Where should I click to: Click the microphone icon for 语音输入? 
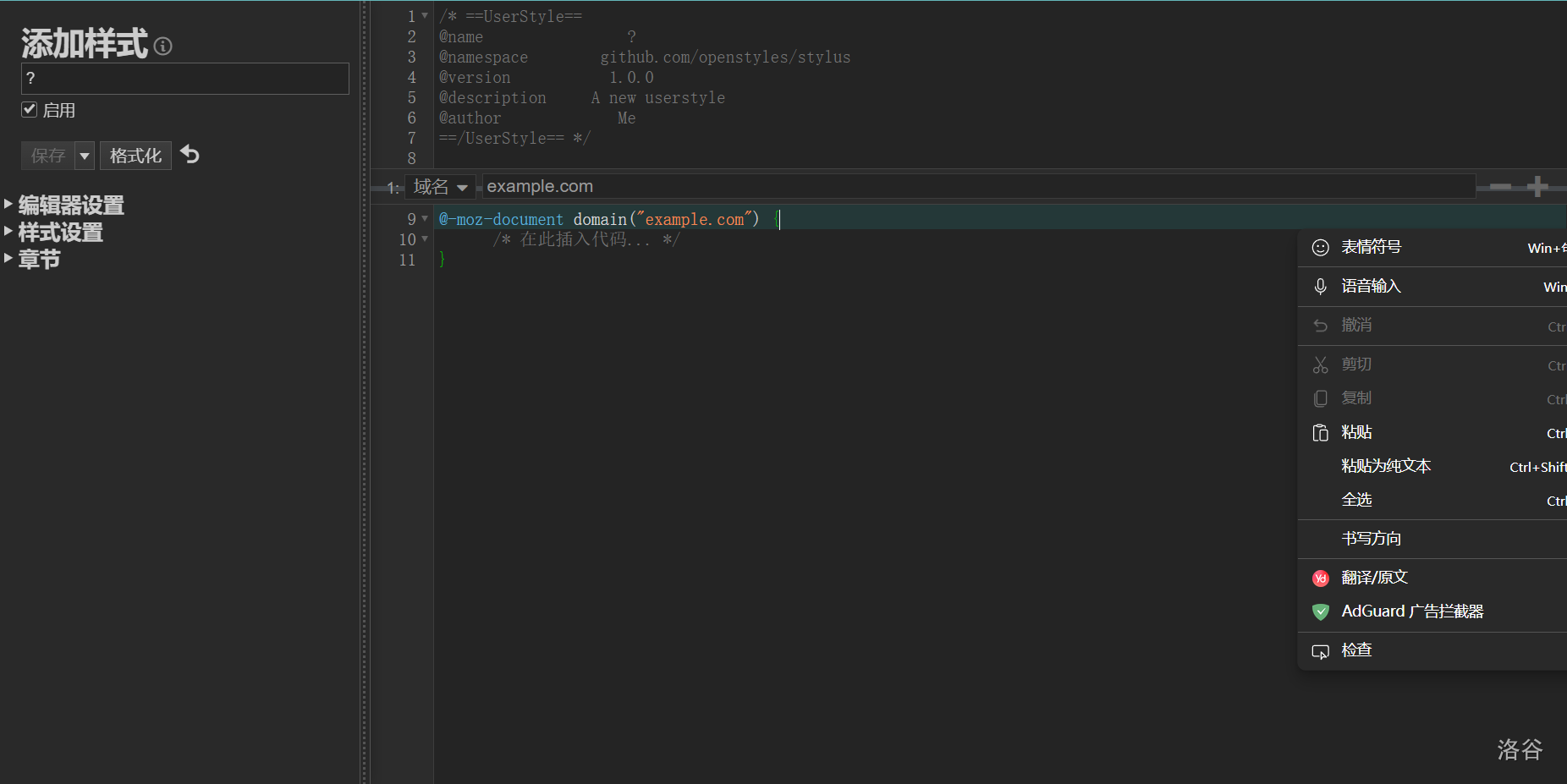1320,287
